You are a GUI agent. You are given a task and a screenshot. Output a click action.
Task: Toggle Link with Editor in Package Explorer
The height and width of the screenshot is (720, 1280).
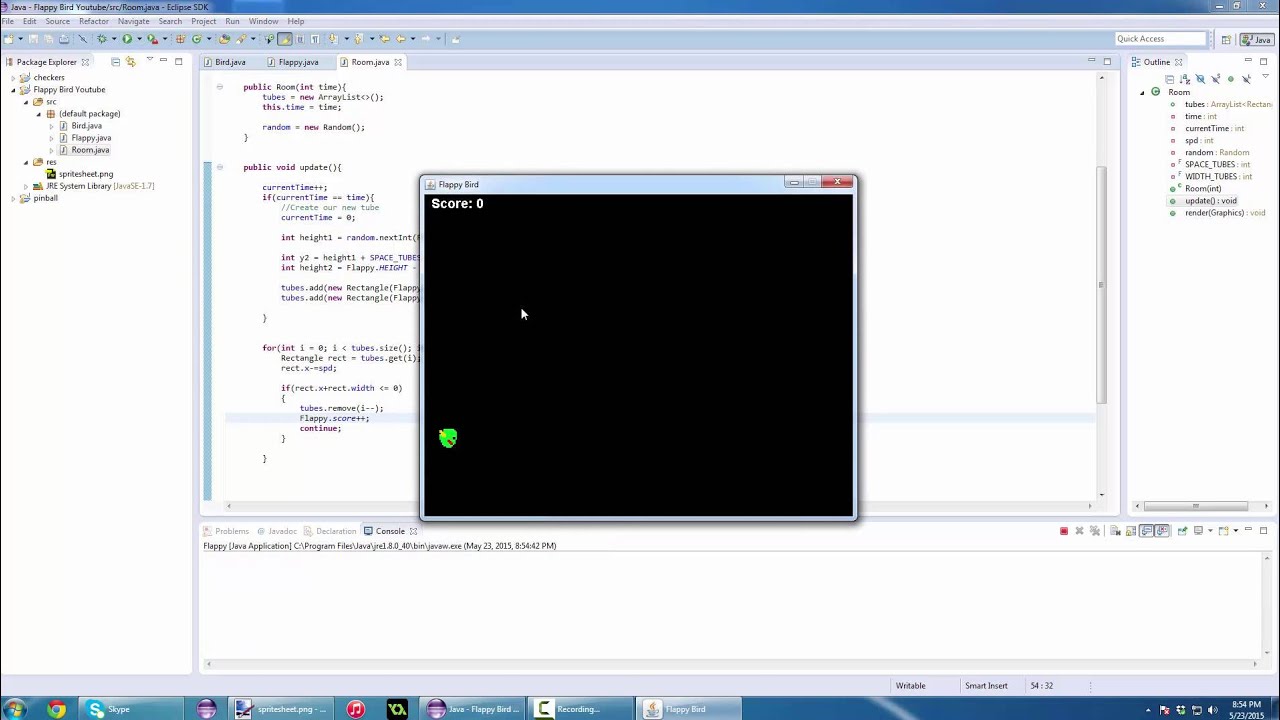point(130,62)
